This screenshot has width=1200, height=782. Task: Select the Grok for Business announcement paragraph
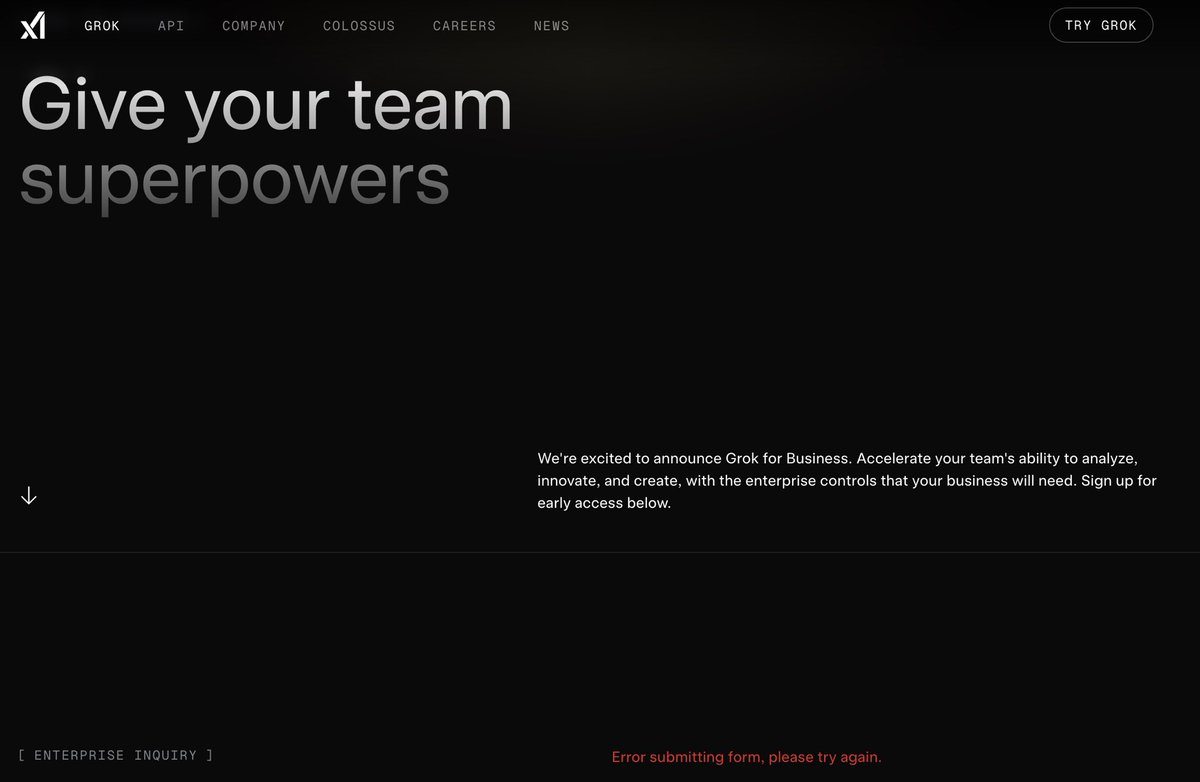click(847, 481)
